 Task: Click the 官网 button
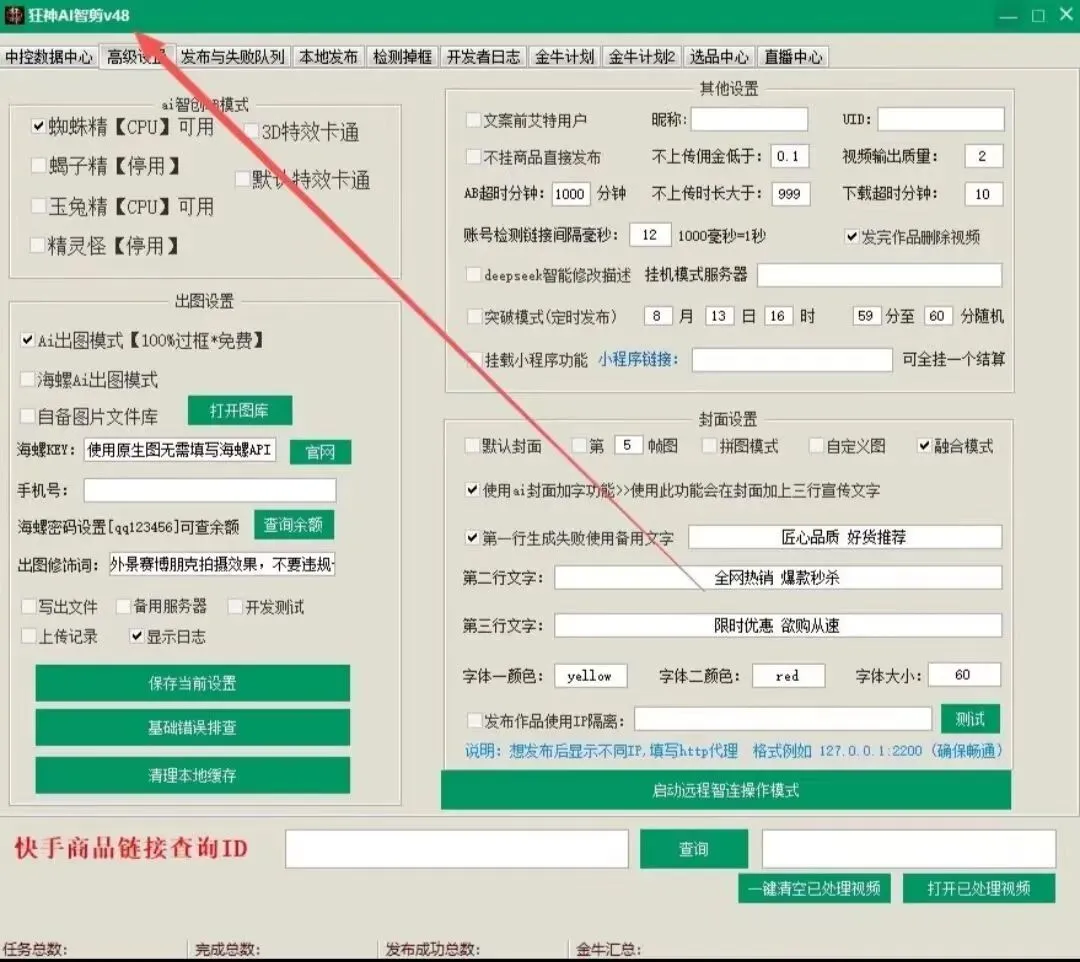pos(320,452)
